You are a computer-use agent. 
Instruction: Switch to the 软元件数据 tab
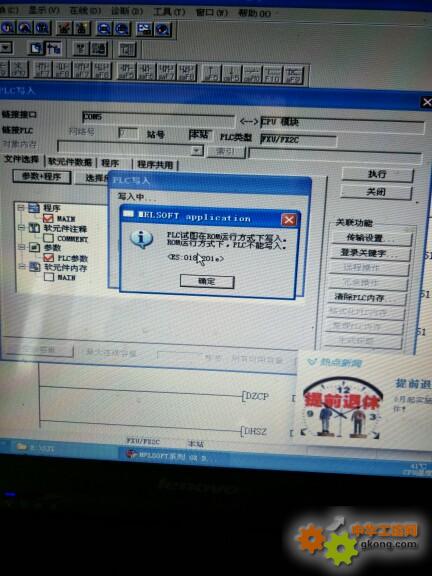[x=70, y=162]
